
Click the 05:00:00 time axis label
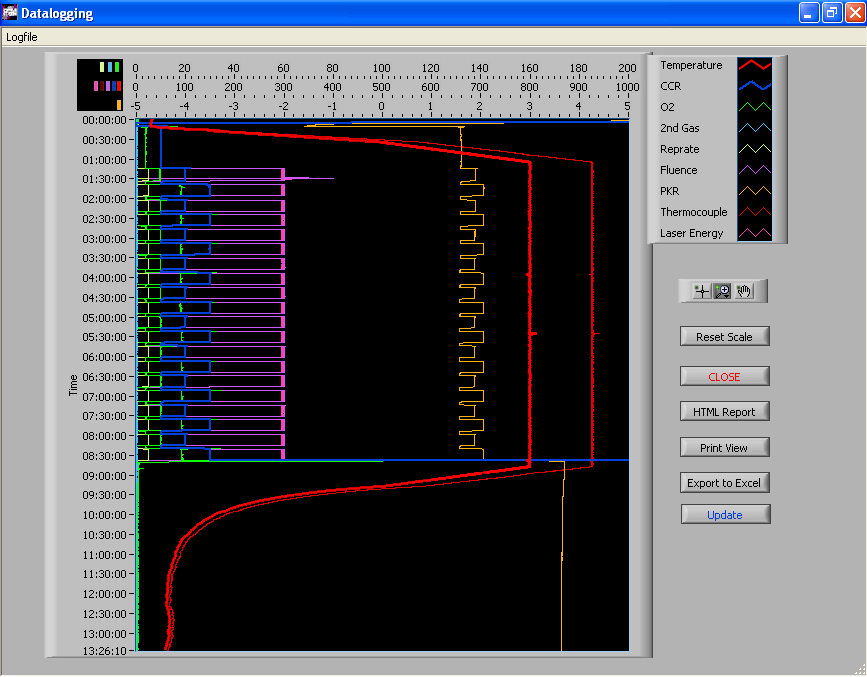pyautogui.click(x=105, y=317)
